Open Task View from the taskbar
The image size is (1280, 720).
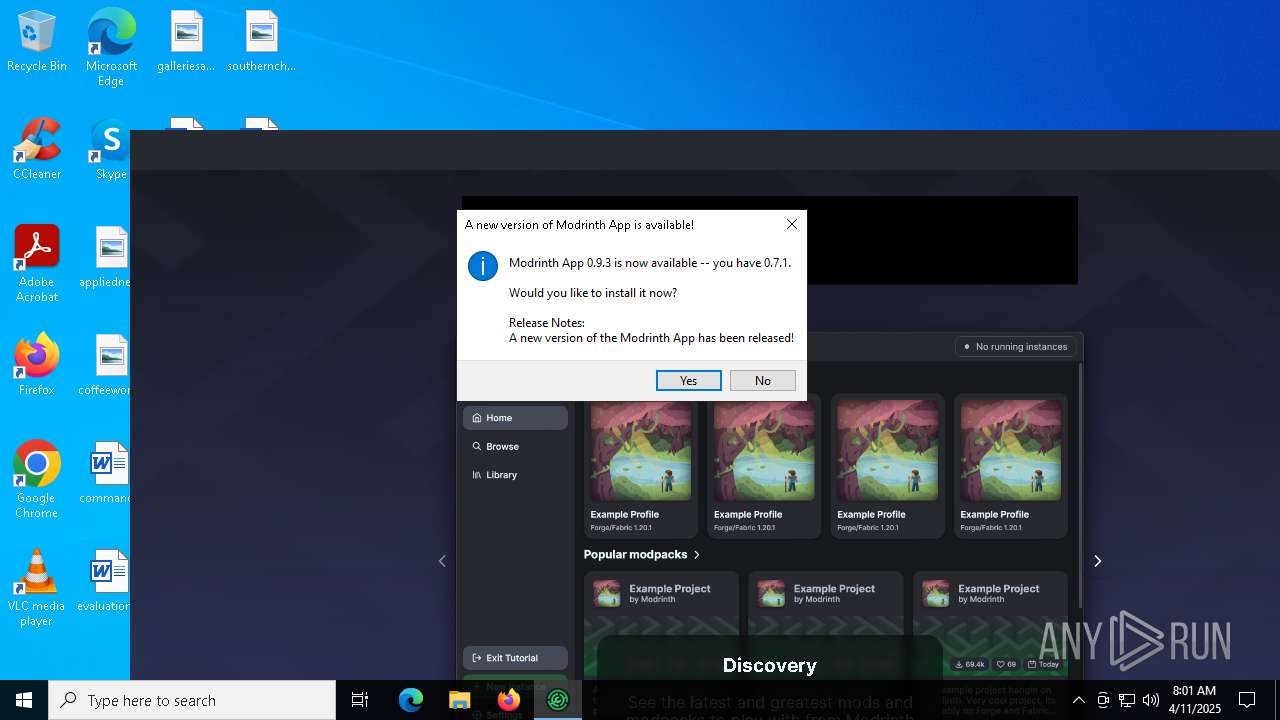click(360, 700)
